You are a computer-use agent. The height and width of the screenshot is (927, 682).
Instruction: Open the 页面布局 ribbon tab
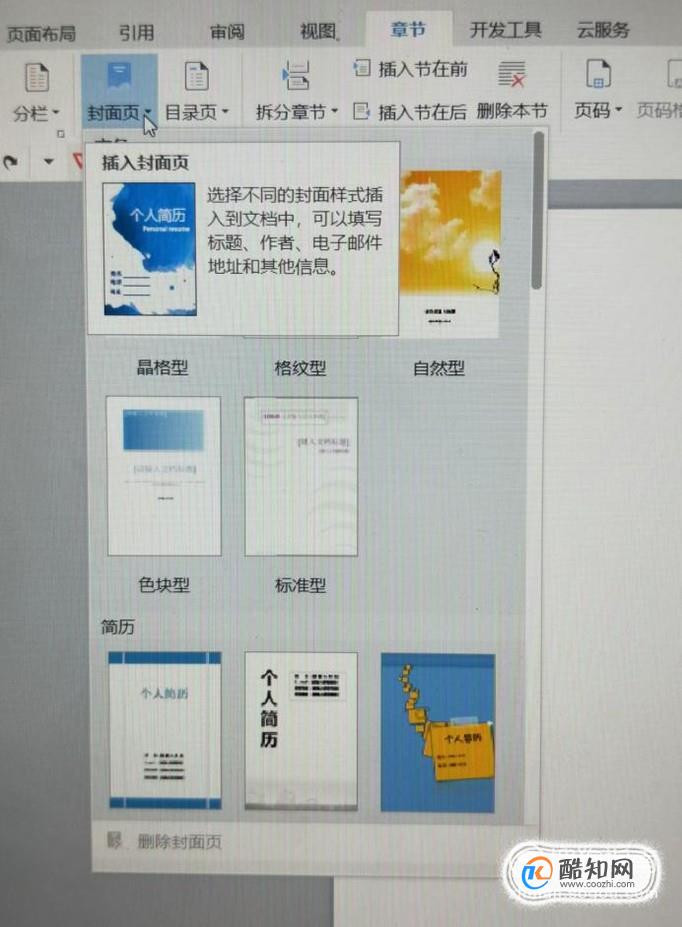[41, 33]
